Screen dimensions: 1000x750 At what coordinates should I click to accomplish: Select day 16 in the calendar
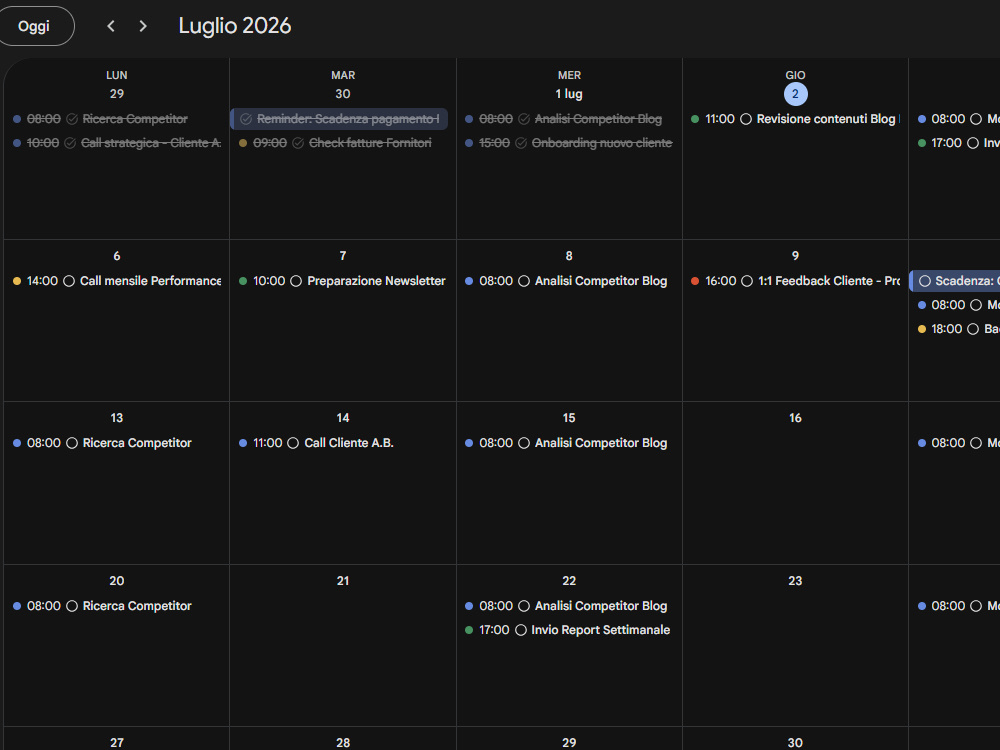(795, 418)
